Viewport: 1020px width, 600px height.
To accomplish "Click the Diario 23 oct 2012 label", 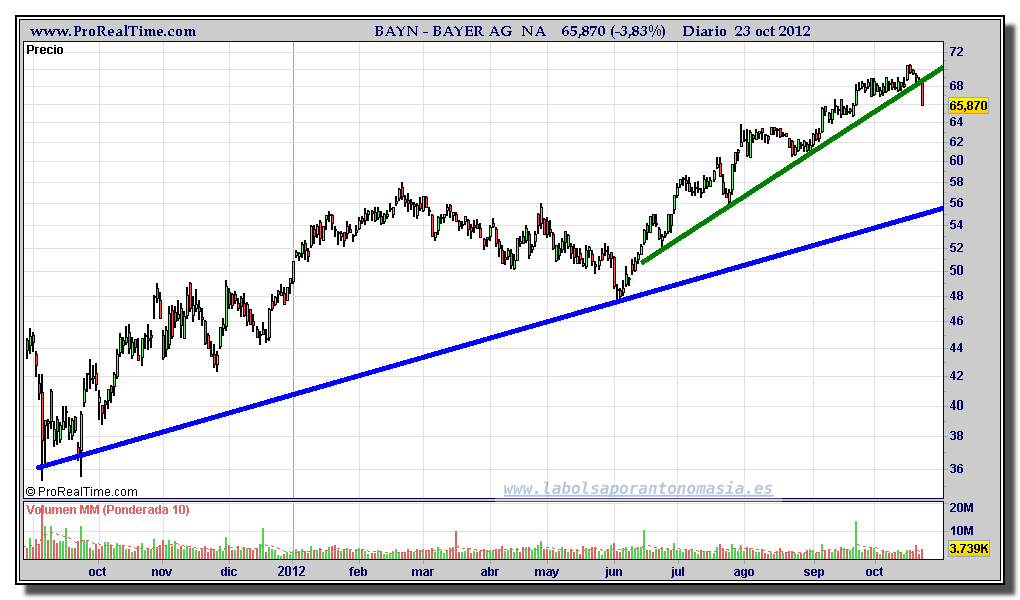I will pos(746,31).
